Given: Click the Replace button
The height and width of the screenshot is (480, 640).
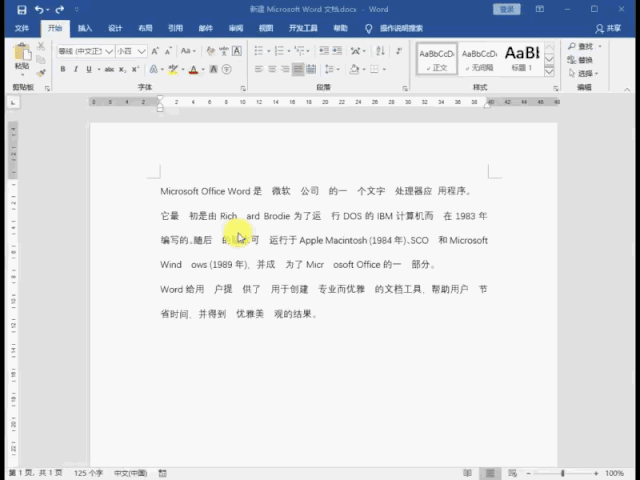Looking at the screenshot, I should point(580,60).
